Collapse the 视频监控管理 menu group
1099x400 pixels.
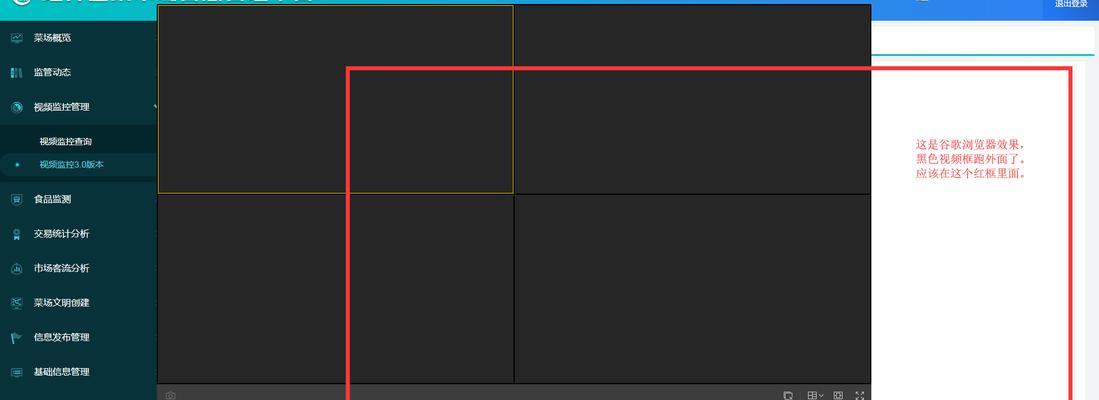coord(77,107)
